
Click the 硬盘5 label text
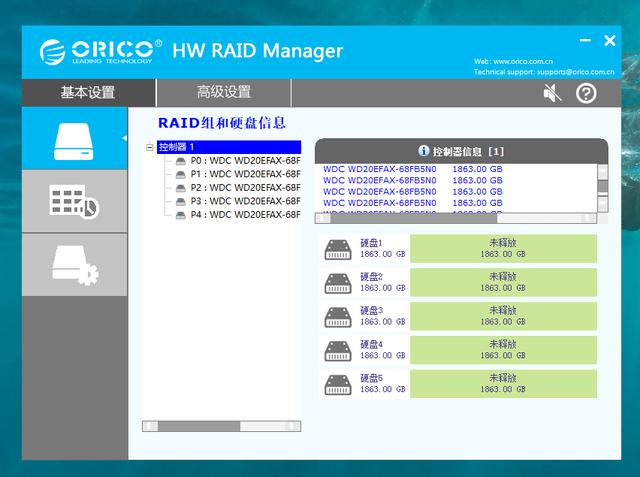click(371, 378)
